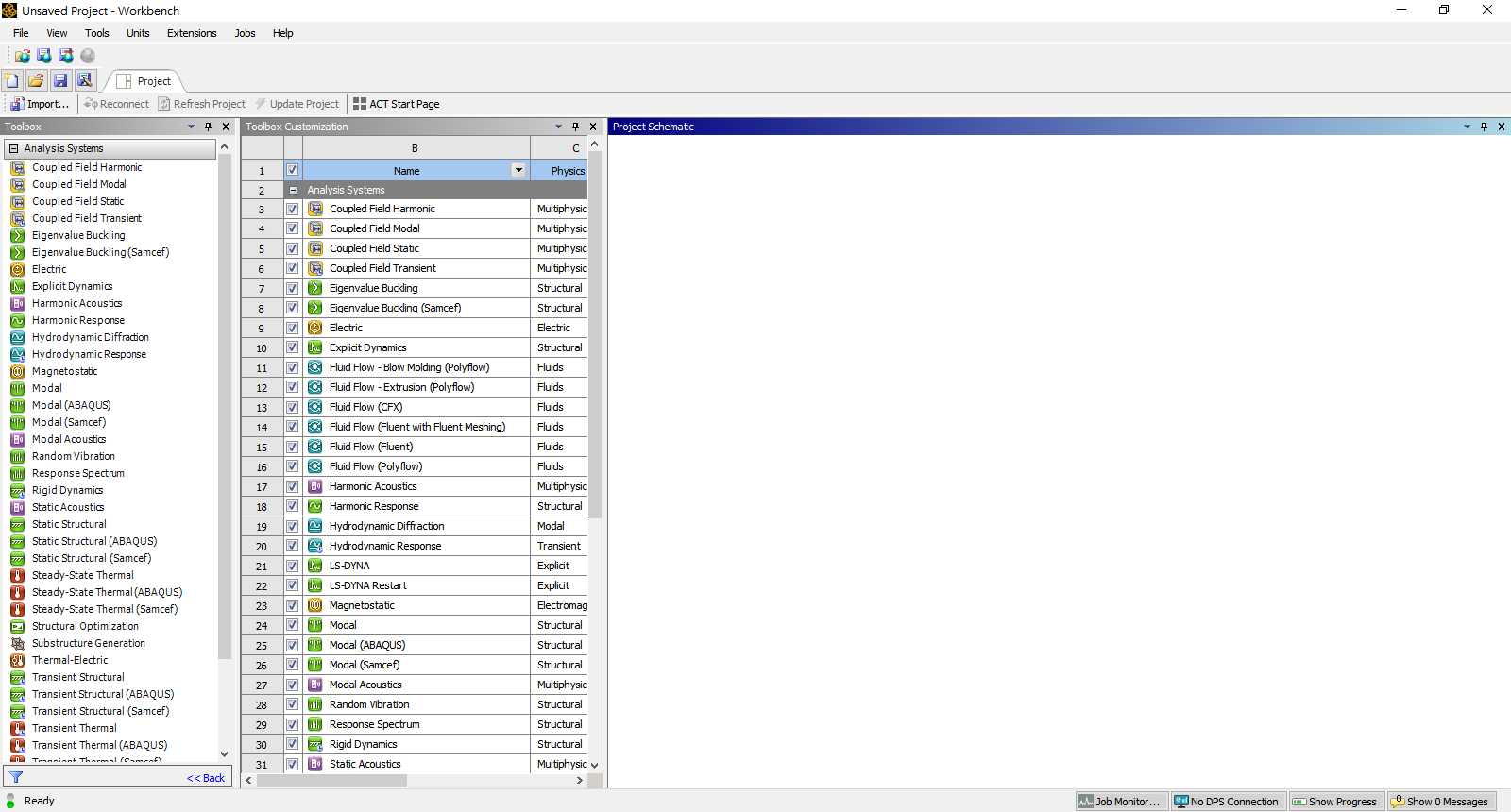Click the Save project floppy icon
Viewport: 1511px width, 812px height.
pos(60,80)
